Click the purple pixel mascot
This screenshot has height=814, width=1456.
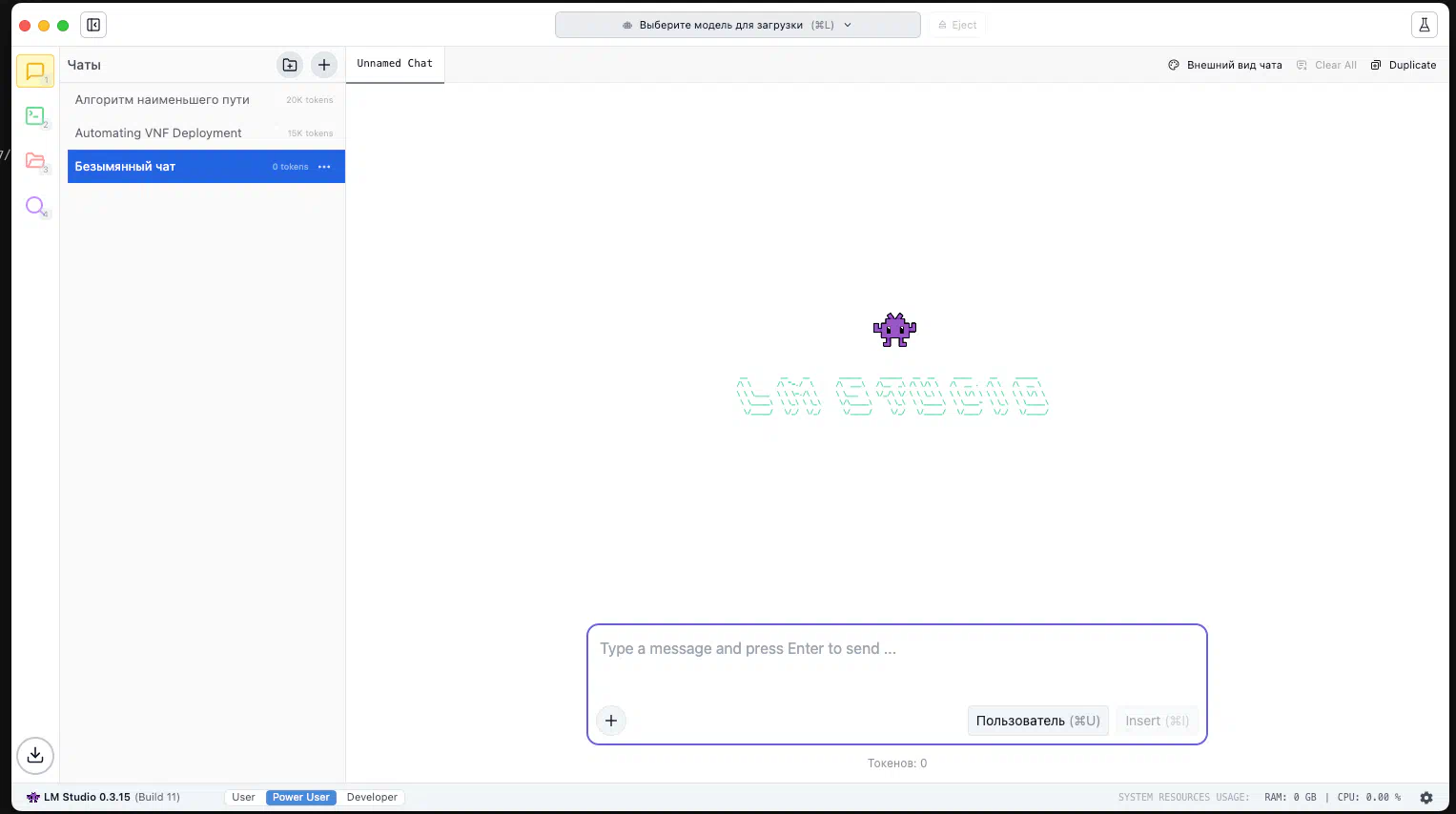pyautogui.click(x=894, y=330)
